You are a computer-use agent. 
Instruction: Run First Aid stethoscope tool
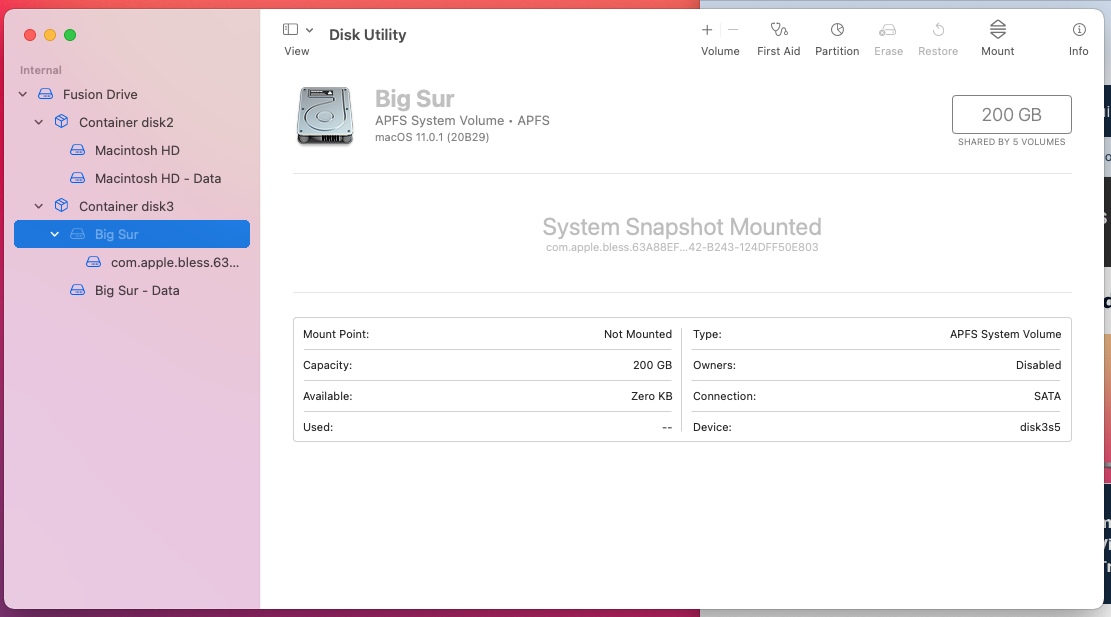tap(779, 30)
